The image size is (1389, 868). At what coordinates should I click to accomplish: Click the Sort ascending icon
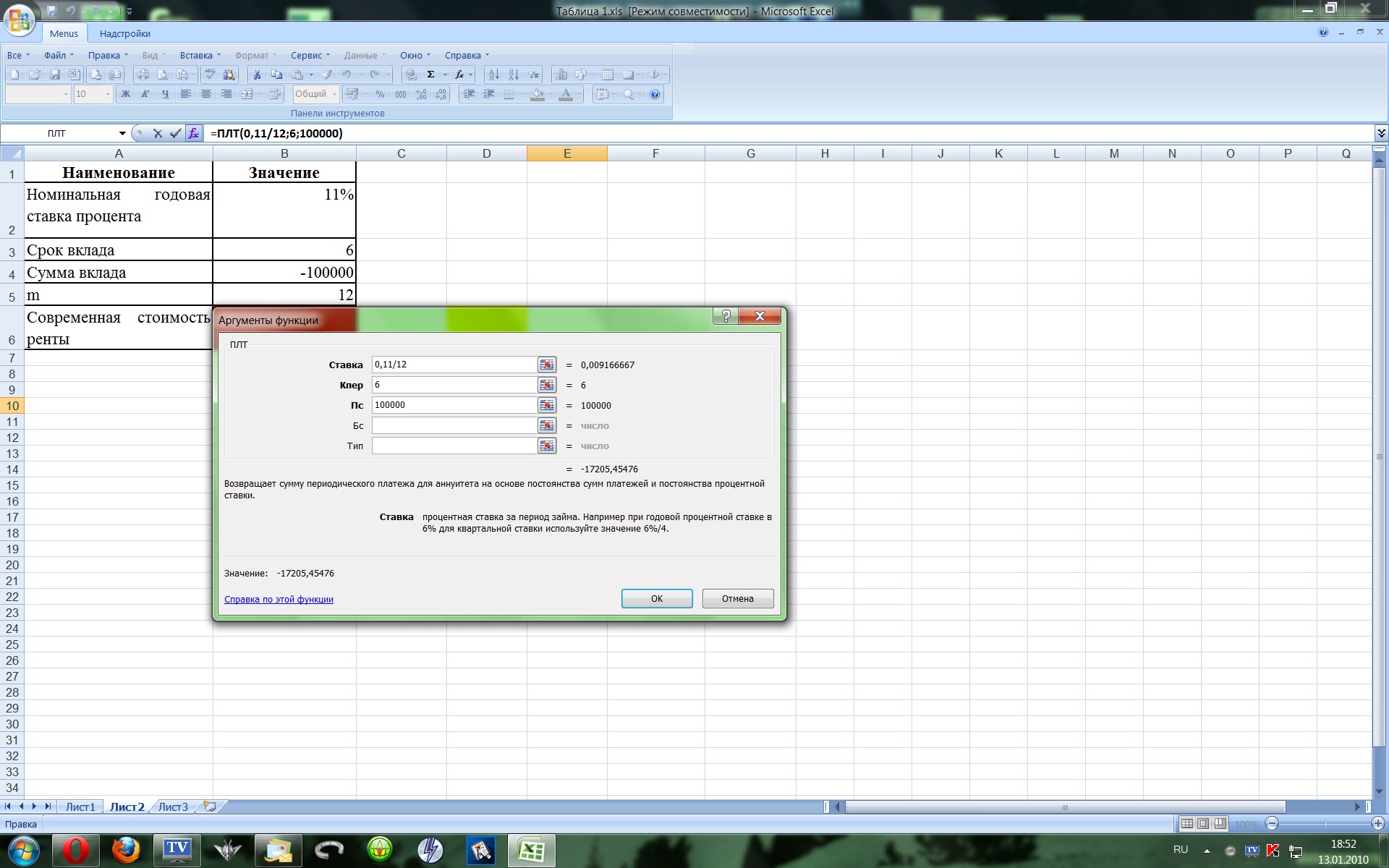pyautogui.click(x=493, y=75)
